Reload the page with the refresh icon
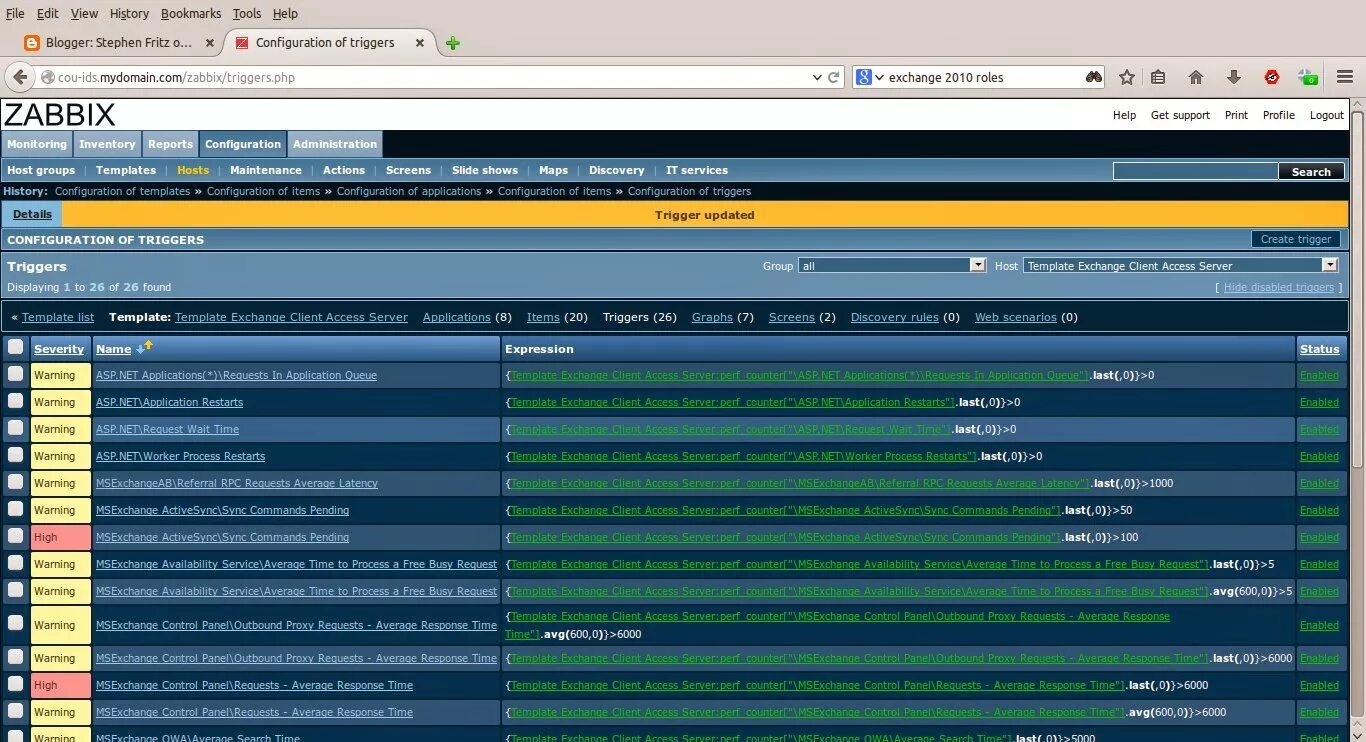Viewport: 1366px width, 742px height. [834, 77]
